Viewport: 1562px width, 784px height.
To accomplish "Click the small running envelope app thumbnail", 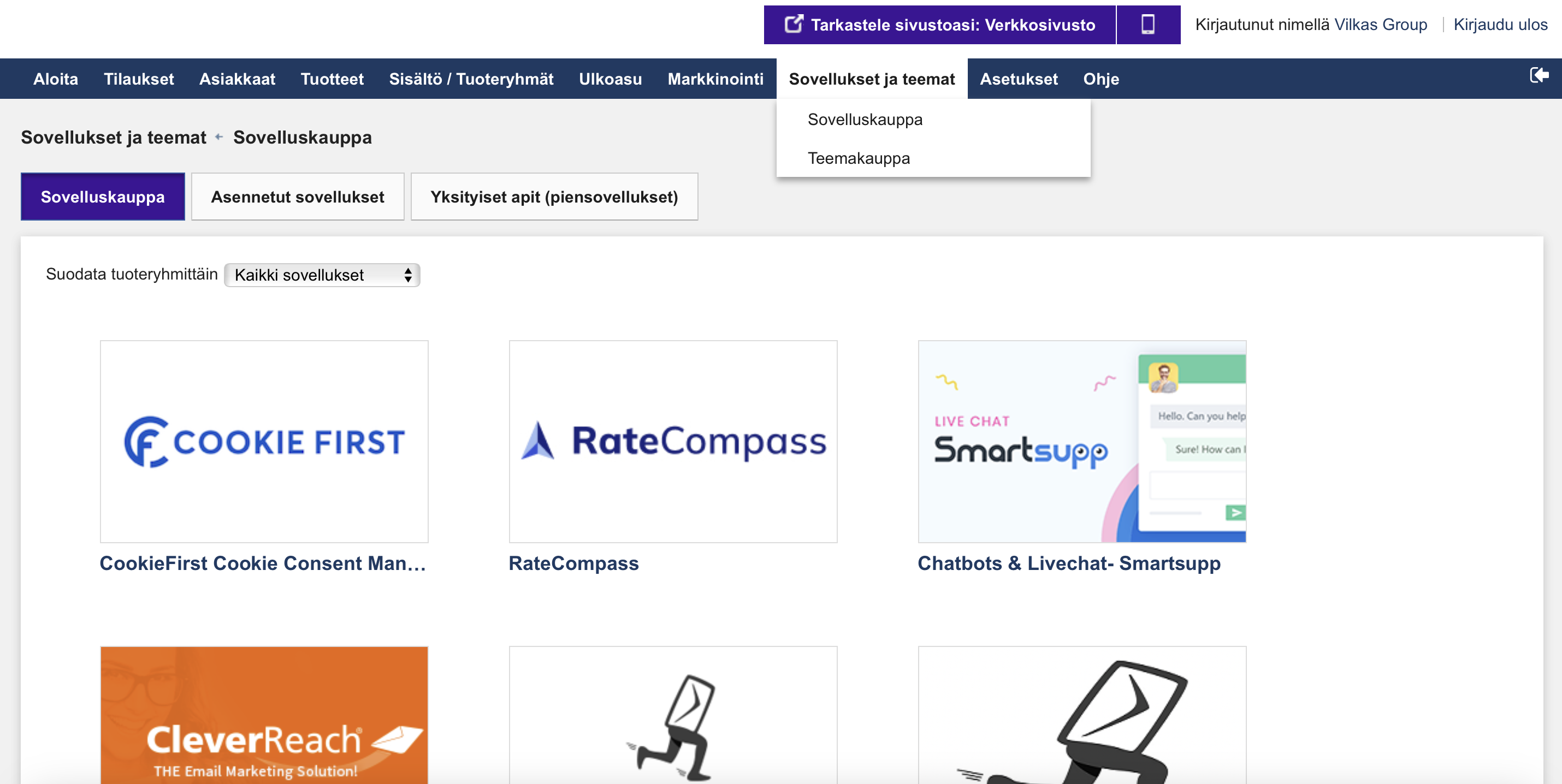I will (x=673, y=715).
